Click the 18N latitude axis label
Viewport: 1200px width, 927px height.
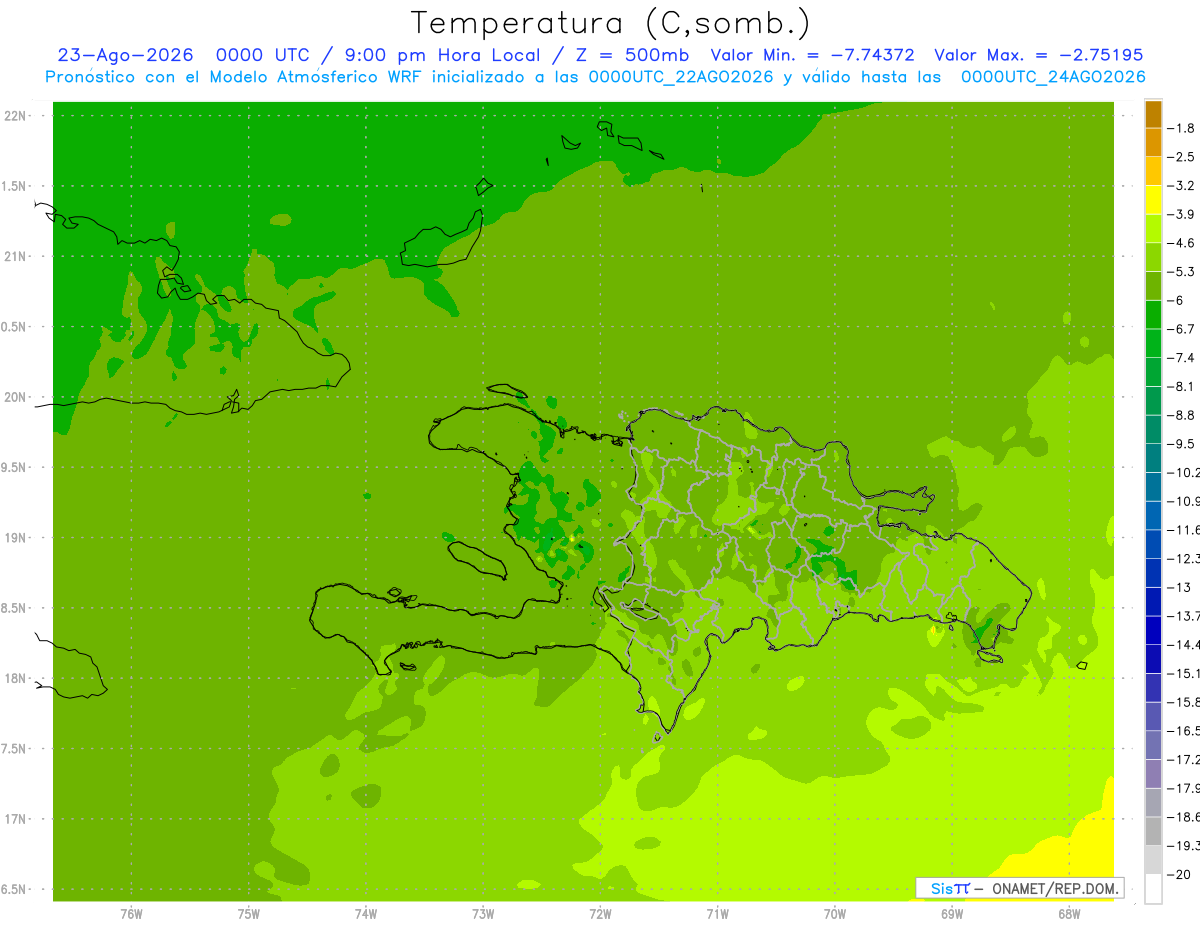(x=15, y=678)
